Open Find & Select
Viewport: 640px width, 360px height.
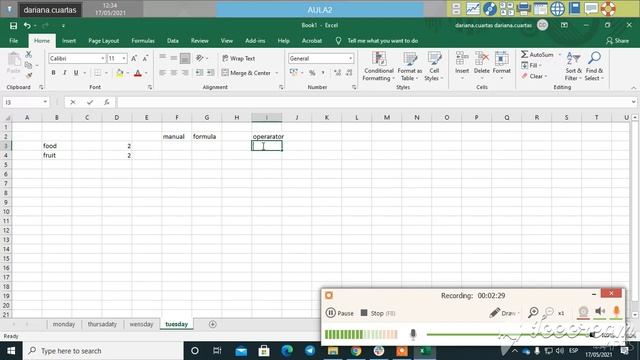594,67
